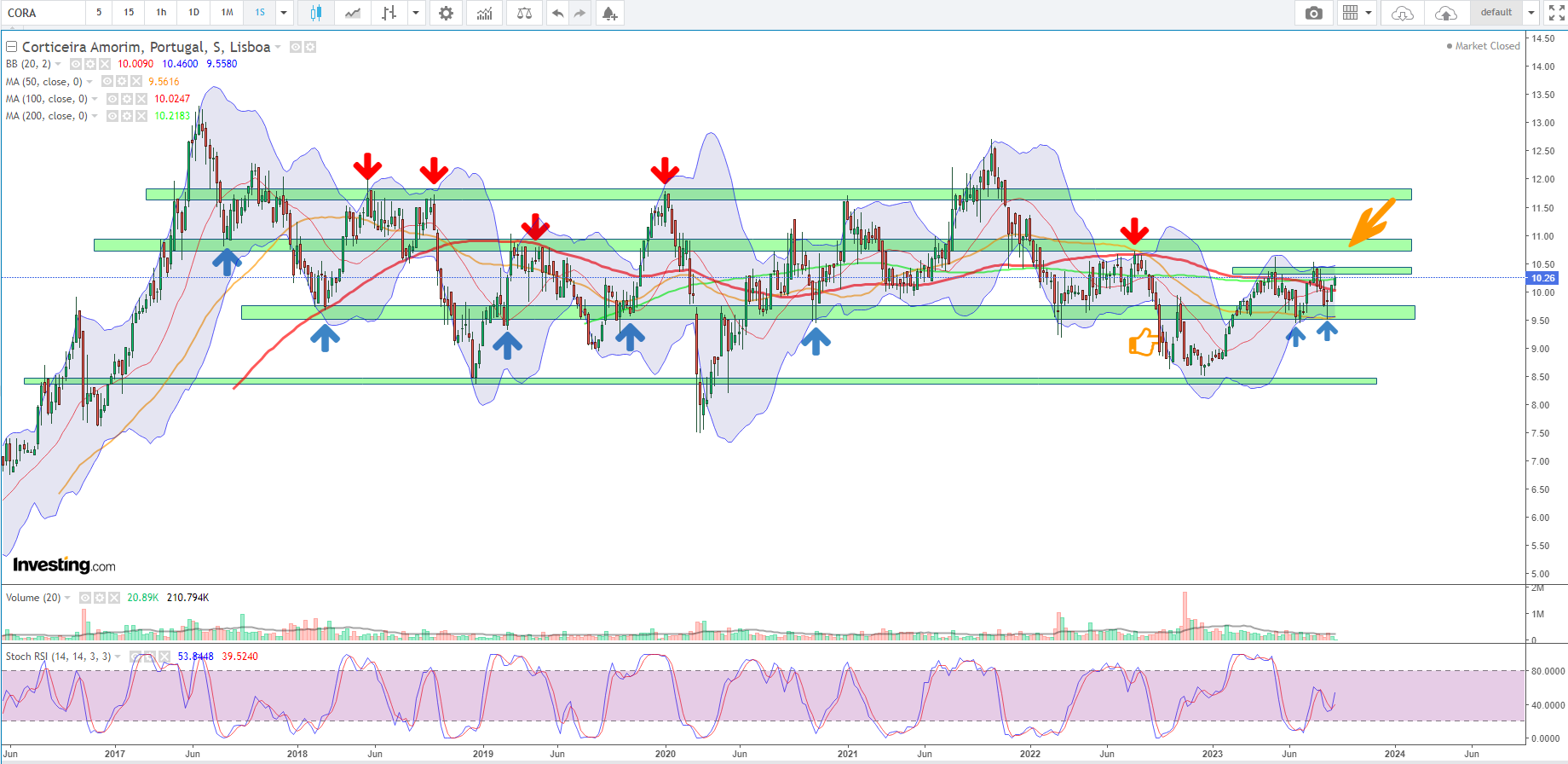
Task: Undo the last action with left arrow
Action: (x=557, y=13)
